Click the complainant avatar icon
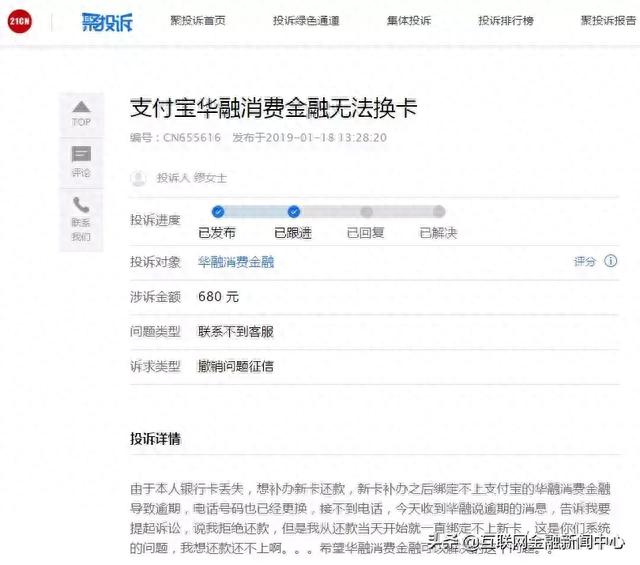 pos(138,178)
